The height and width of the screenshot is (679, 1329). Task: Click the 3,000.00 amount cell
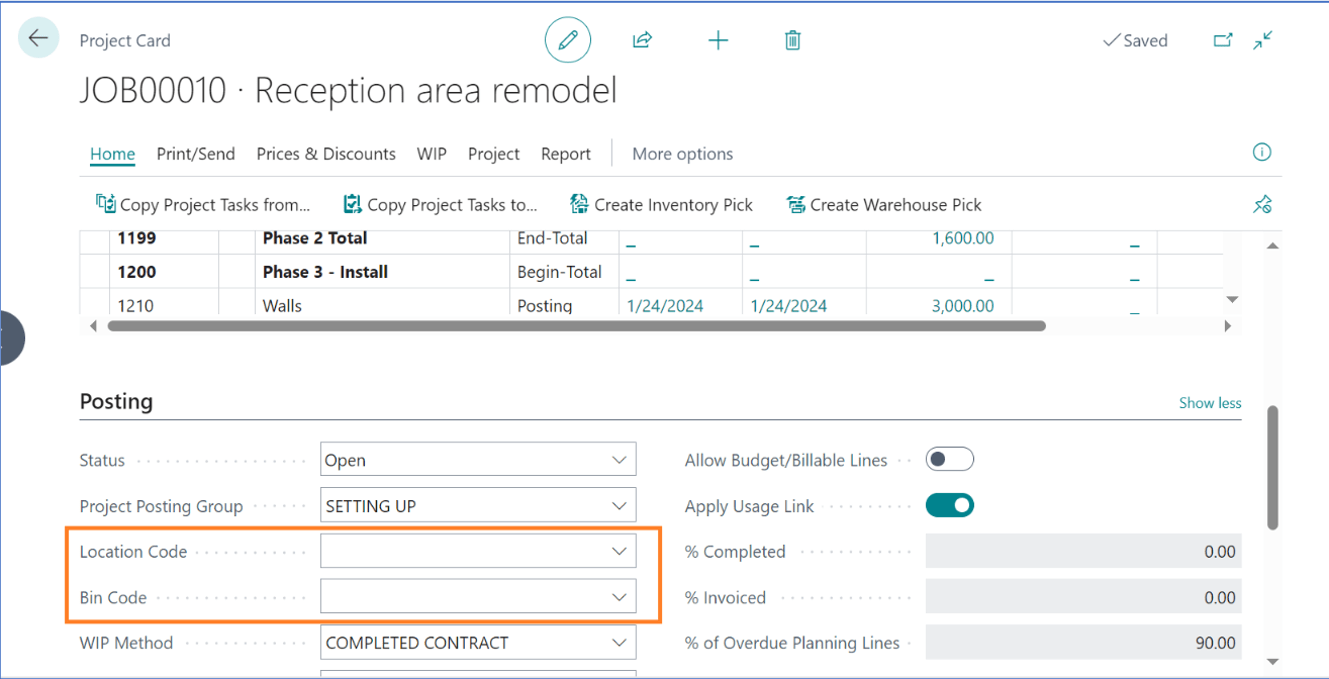pyautogui.click(x=963, y=306)
